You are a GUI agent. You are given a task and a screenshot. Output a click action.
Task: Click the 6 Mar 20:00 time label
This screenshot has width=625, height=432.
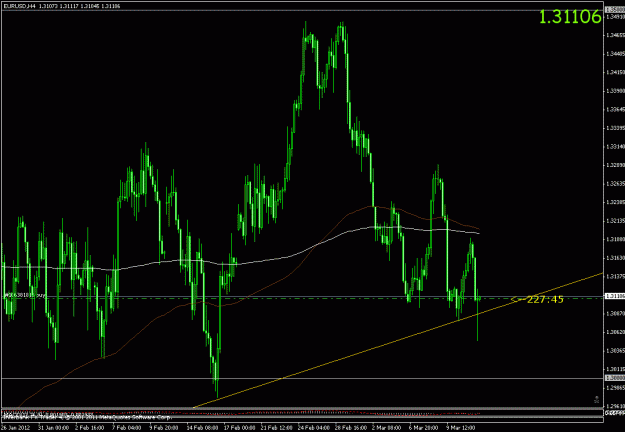[x=424, y=428]
